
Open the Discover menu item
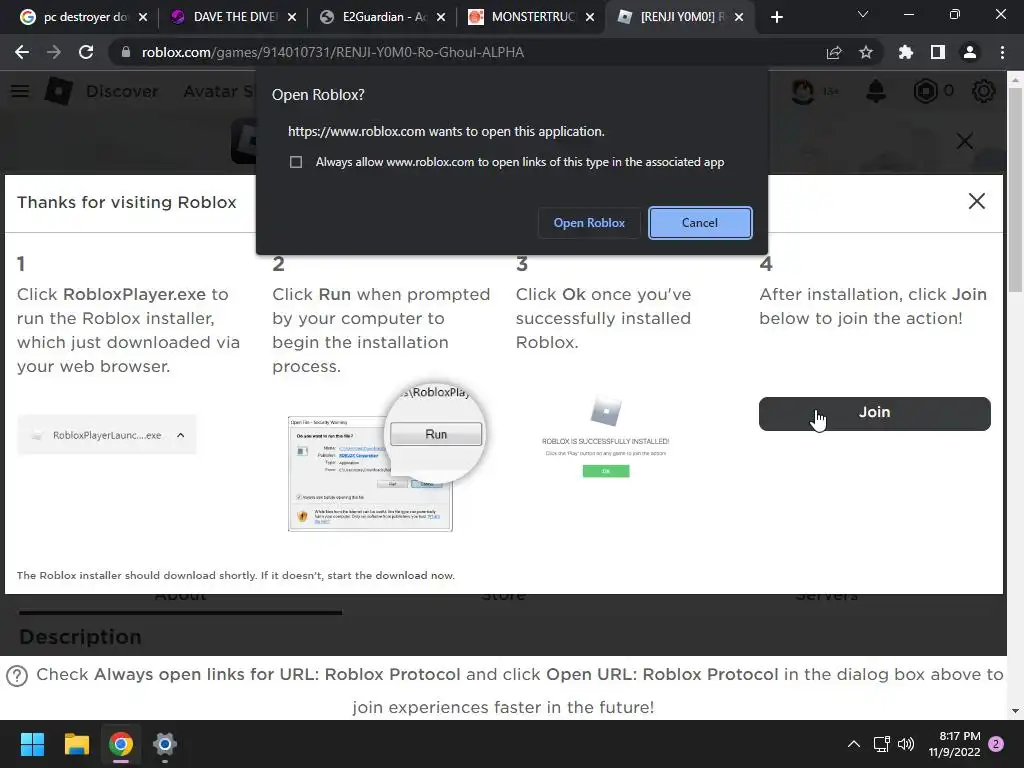tap(122, 91)
